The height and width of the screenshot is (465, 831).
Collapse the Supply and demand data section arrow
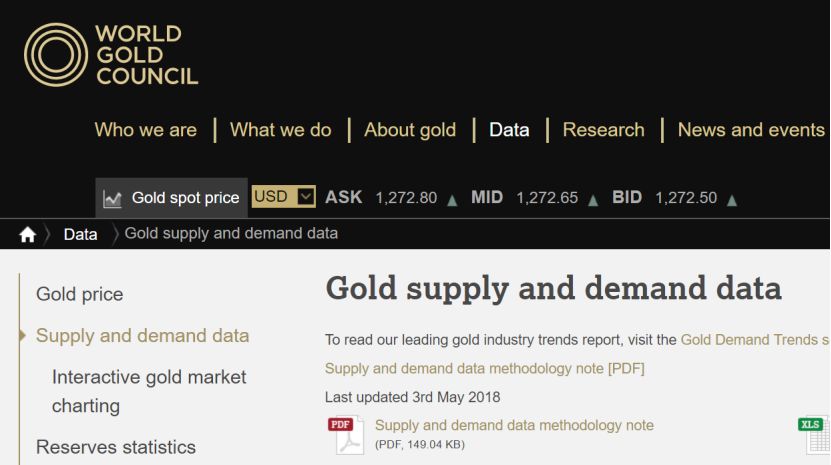pos(22,336)
